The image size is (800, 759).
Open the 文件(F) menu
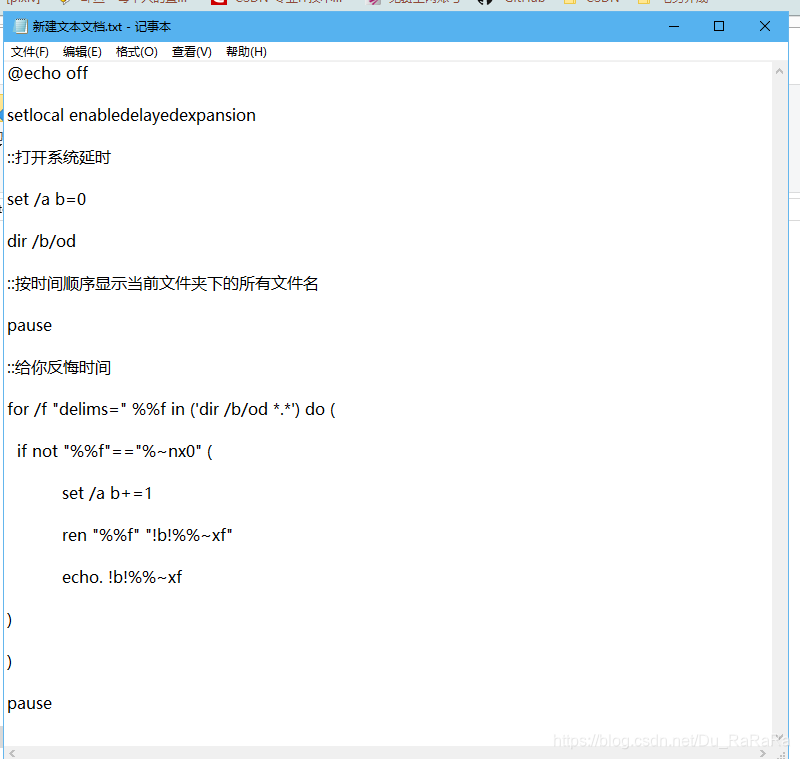coord(26,51)
